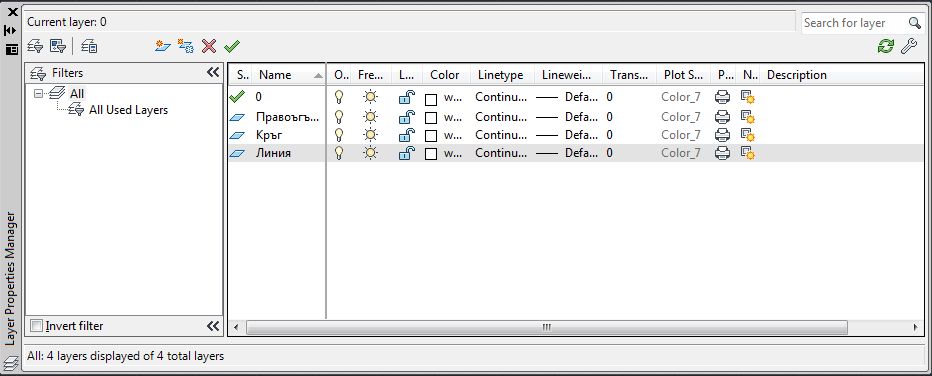Delete the selected layer with red X
The width and height of the screenshot is (932, 376).
pos(209,46)
